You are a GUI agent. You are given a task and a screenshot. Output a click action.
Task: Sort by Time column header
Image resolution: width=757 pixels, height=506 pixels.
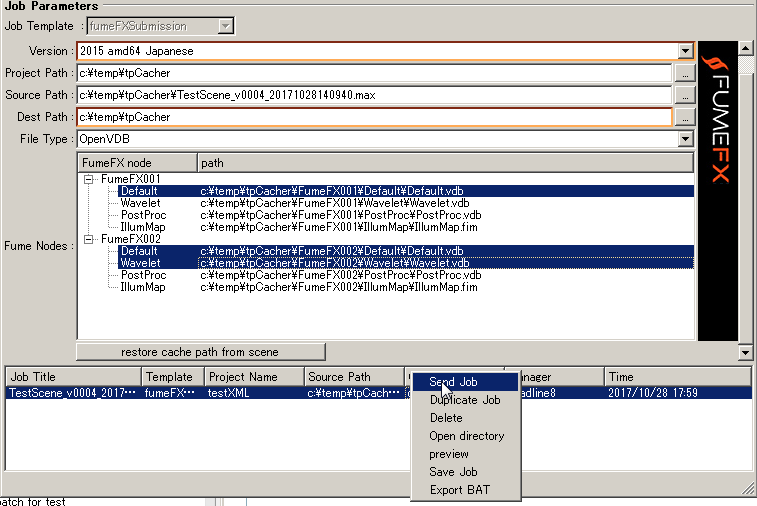click(x=677, y=377)
